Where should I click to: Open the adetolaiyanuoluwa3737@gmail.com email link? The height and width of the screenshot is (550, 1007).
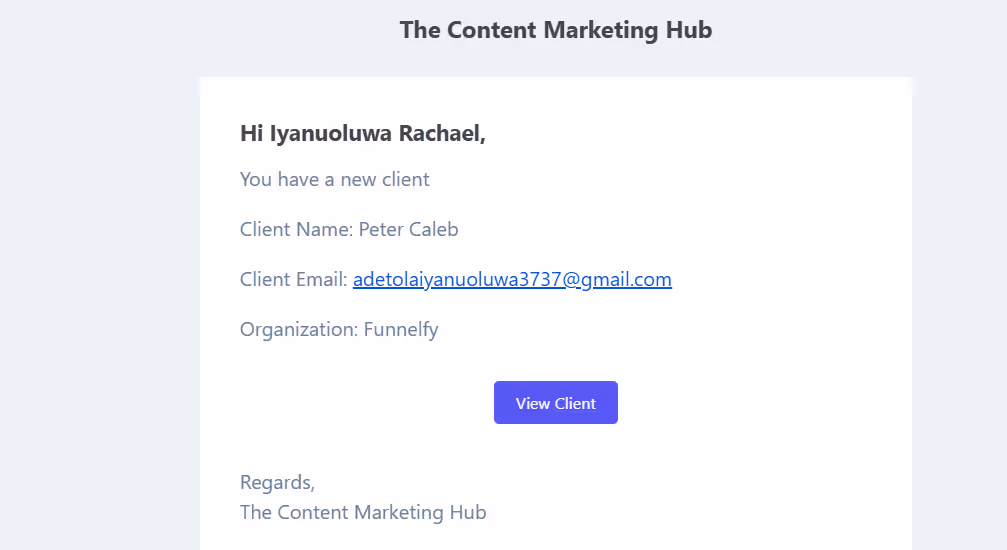pyautogui.click(x=512, y=279)
